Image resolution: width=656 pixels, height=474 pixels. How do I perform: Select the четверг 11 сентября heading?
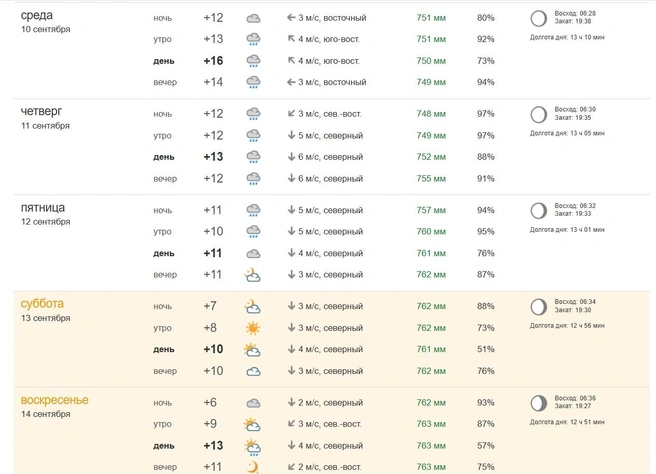coord(45,118)
